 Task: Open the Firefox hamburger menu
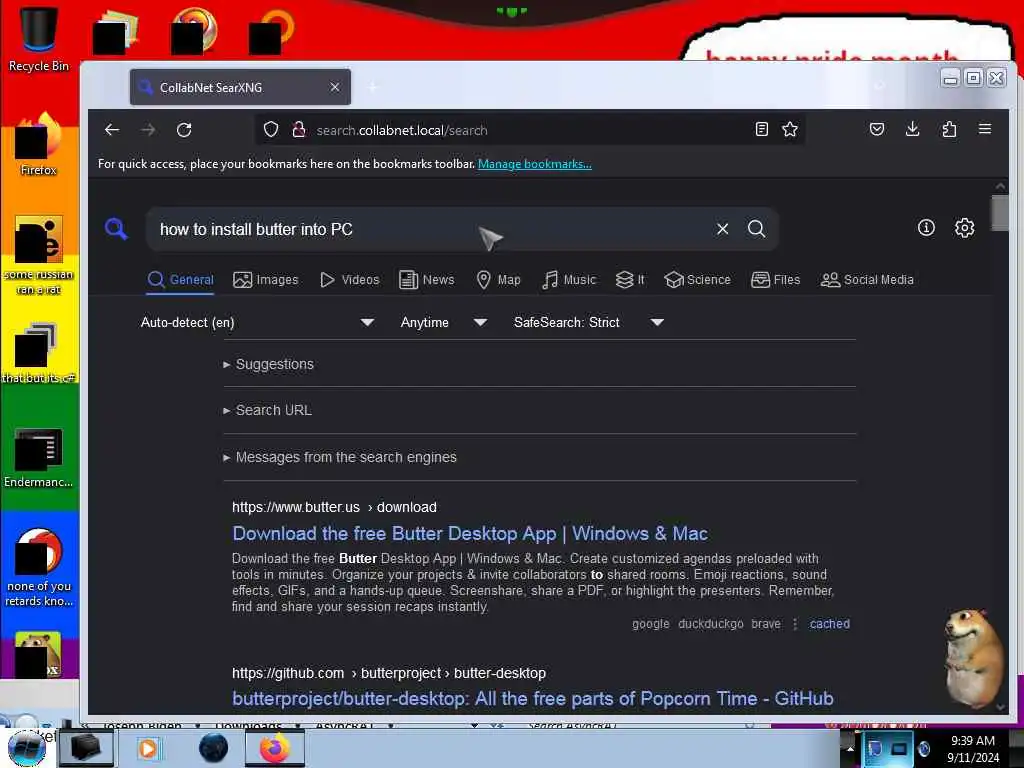pos(985,129)
